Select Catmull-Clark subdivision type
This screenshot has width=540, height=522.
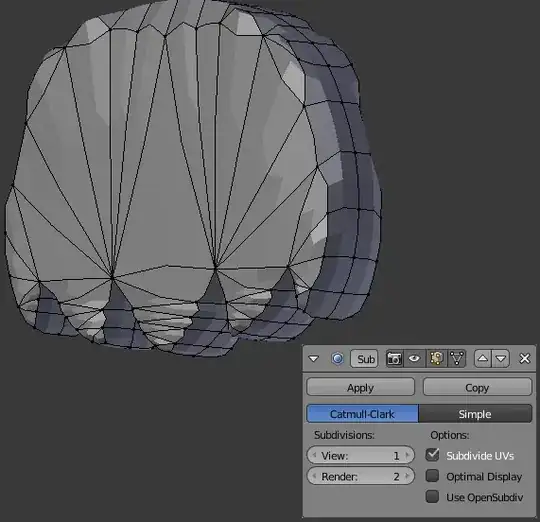point(362,414)
